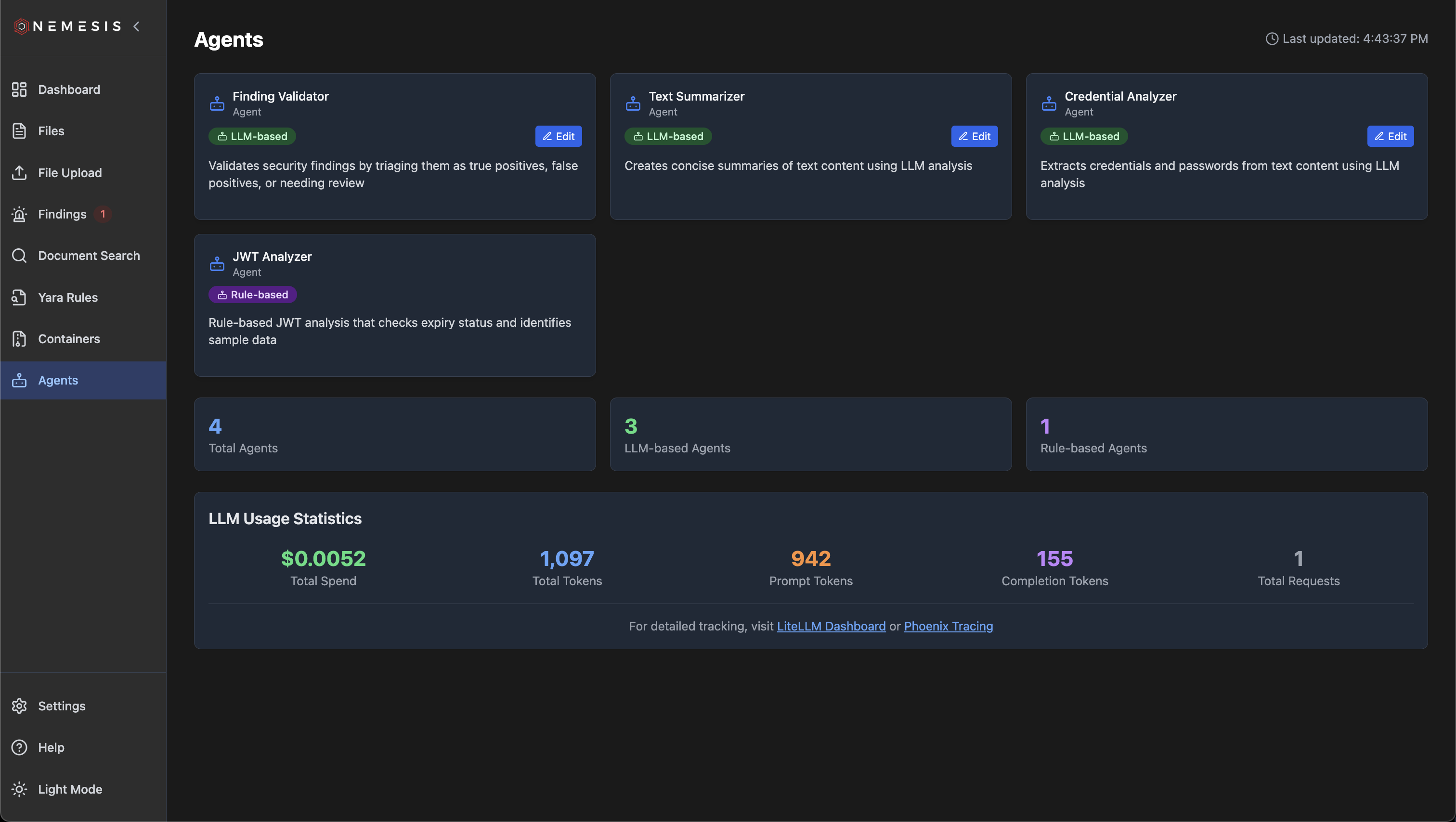1456x822 pixels.
Task: Visit Phoenix Tracing
Action: [948, 626]
